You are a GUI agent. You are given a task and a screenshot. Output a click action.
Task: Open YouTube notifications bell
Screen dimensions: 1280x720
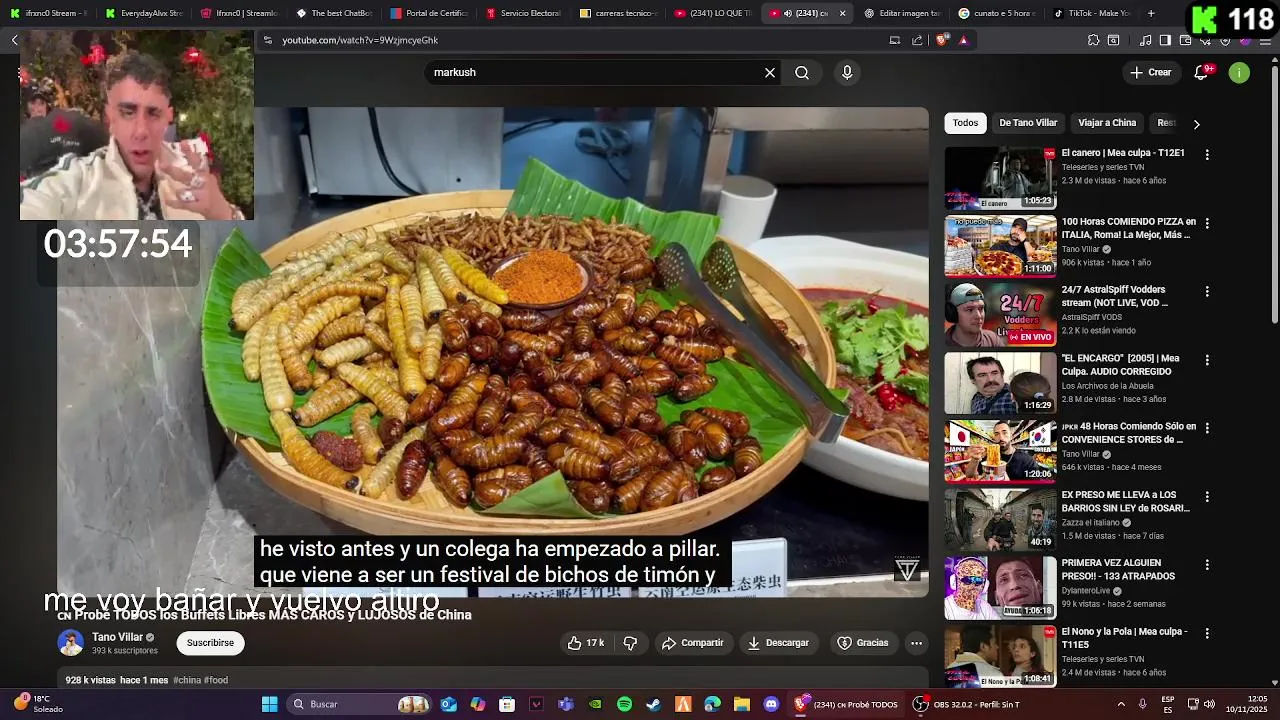click(x=1202, y=72)
